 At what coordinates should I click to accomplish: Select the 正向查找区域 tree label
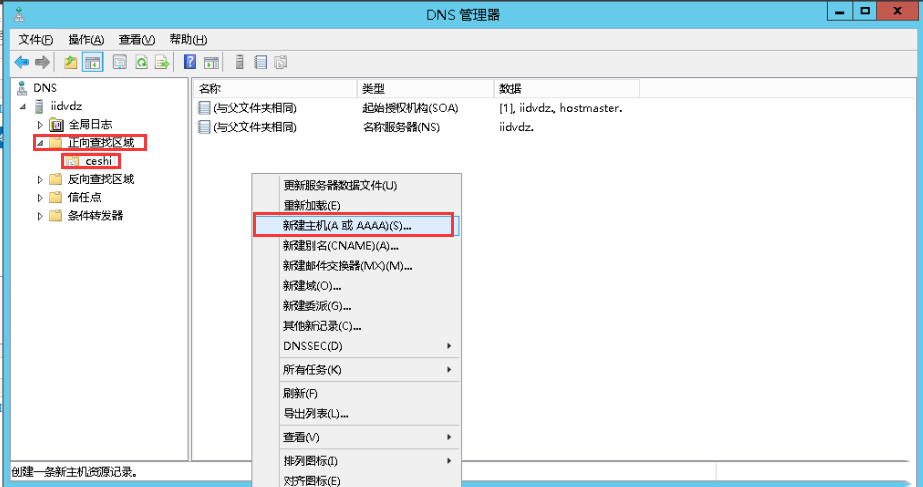(101, 143)
